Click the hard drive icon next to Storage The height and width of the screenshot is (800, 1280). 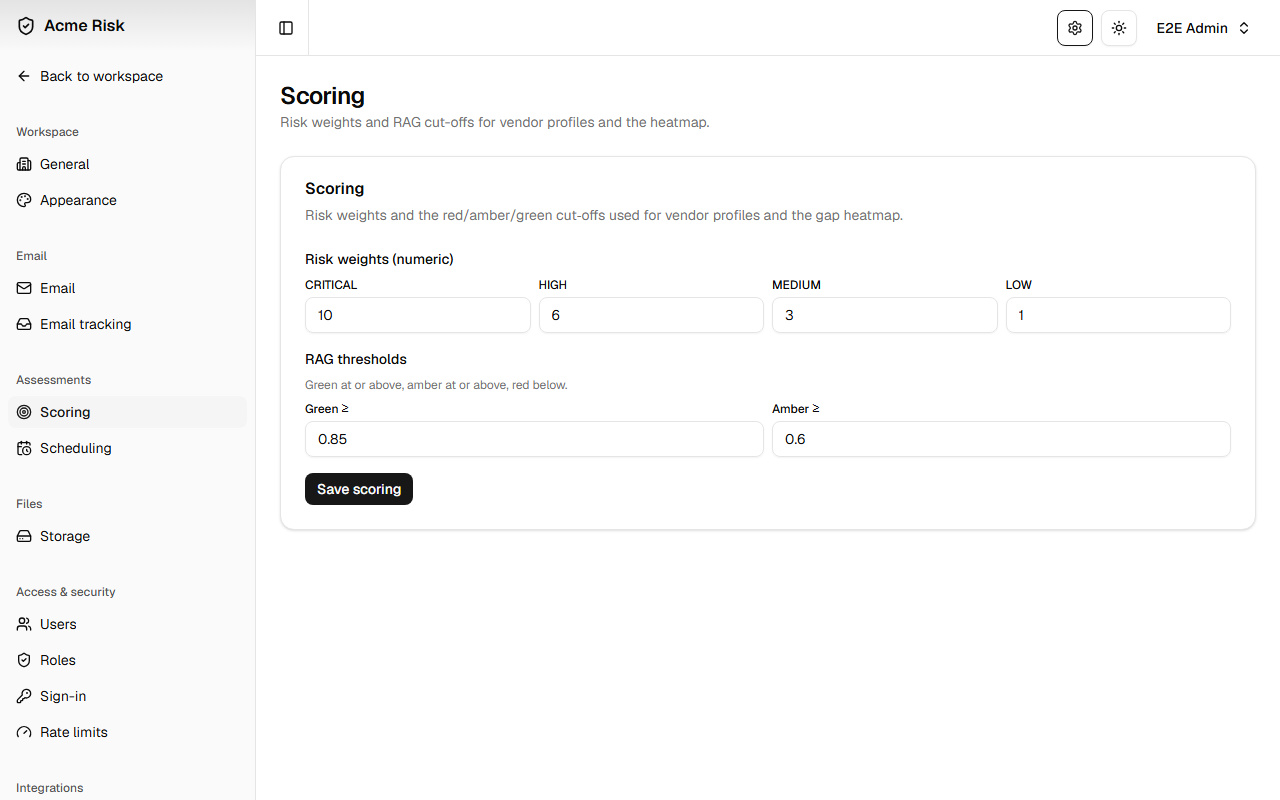click(x=24, y=536)
